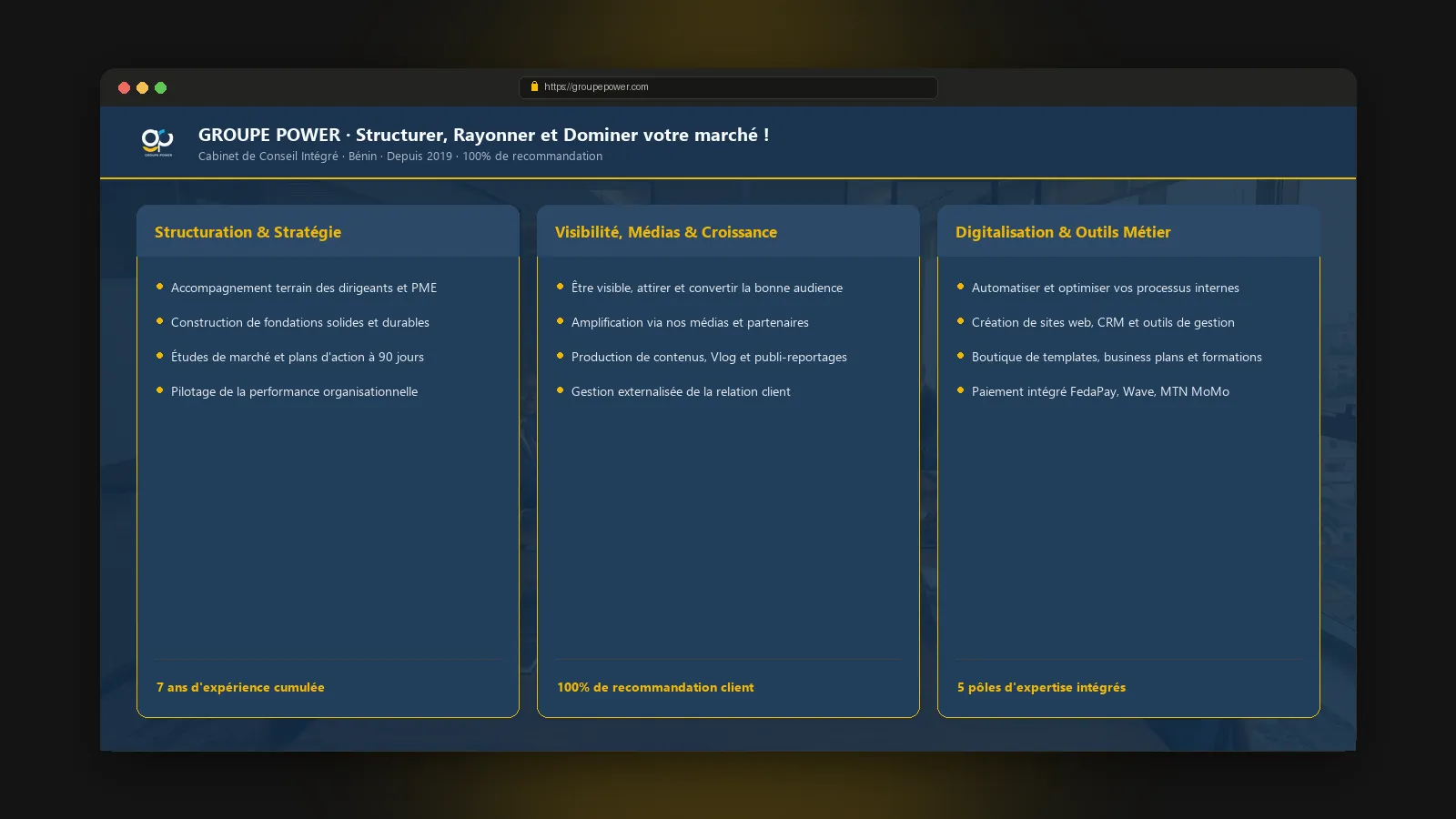Select 'Automatiser et optimiser vos processus internes'
This screenshot has width=1456, height=819.
pyautogui.click(x=1106, y=288)
